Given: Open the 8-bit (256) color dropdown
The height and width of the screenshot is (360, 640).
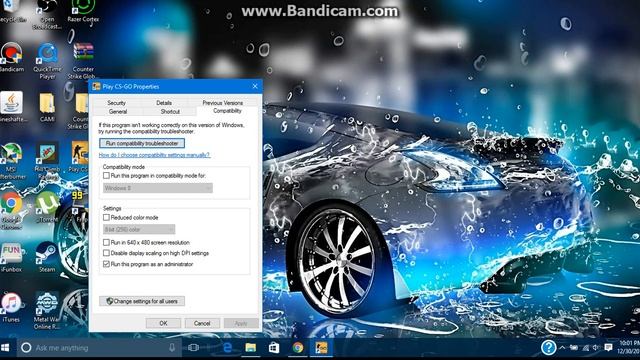Looking at the screenshot, I should pos(139,229).
